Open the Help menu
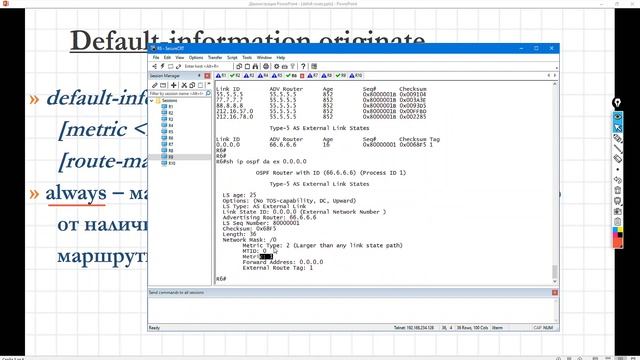640x360 pixels. tap(281, 58)
